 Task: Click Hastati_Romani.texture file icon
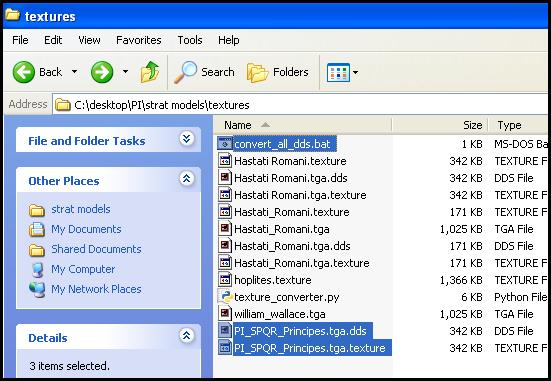tap(225, 212)
